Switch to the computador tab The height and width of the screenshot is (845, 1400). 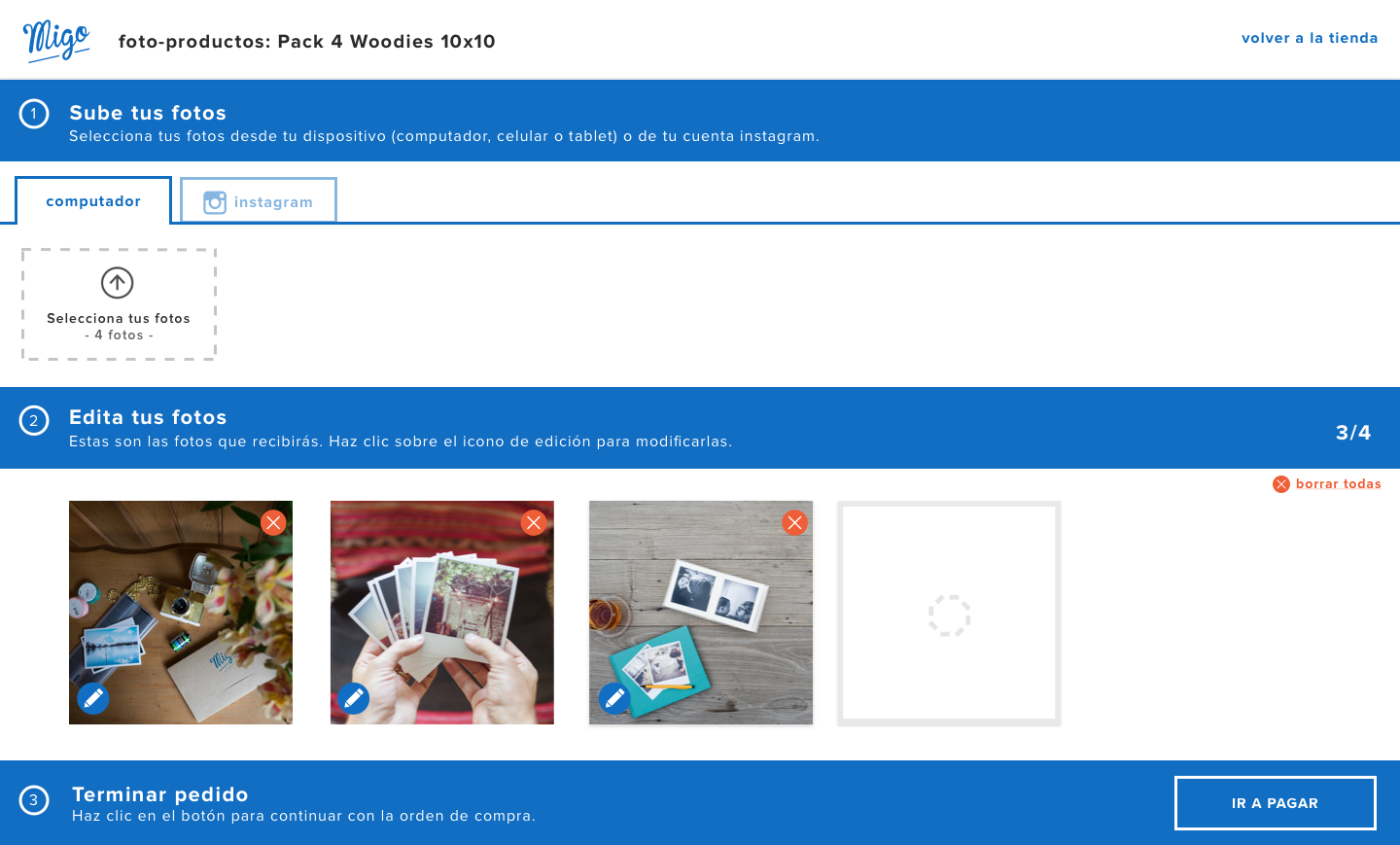point(93,201)
